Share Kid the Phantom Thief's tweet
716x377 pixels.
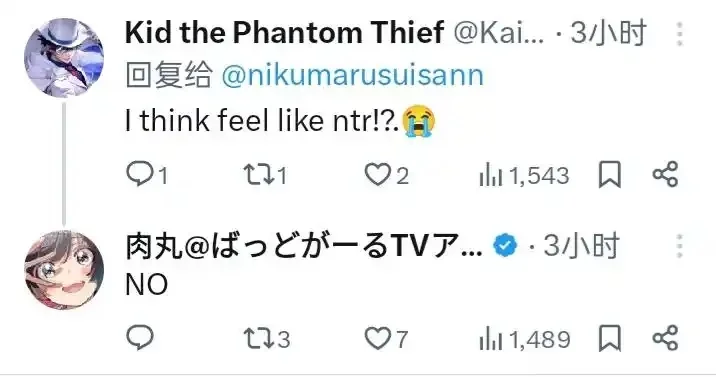[665, 174]
